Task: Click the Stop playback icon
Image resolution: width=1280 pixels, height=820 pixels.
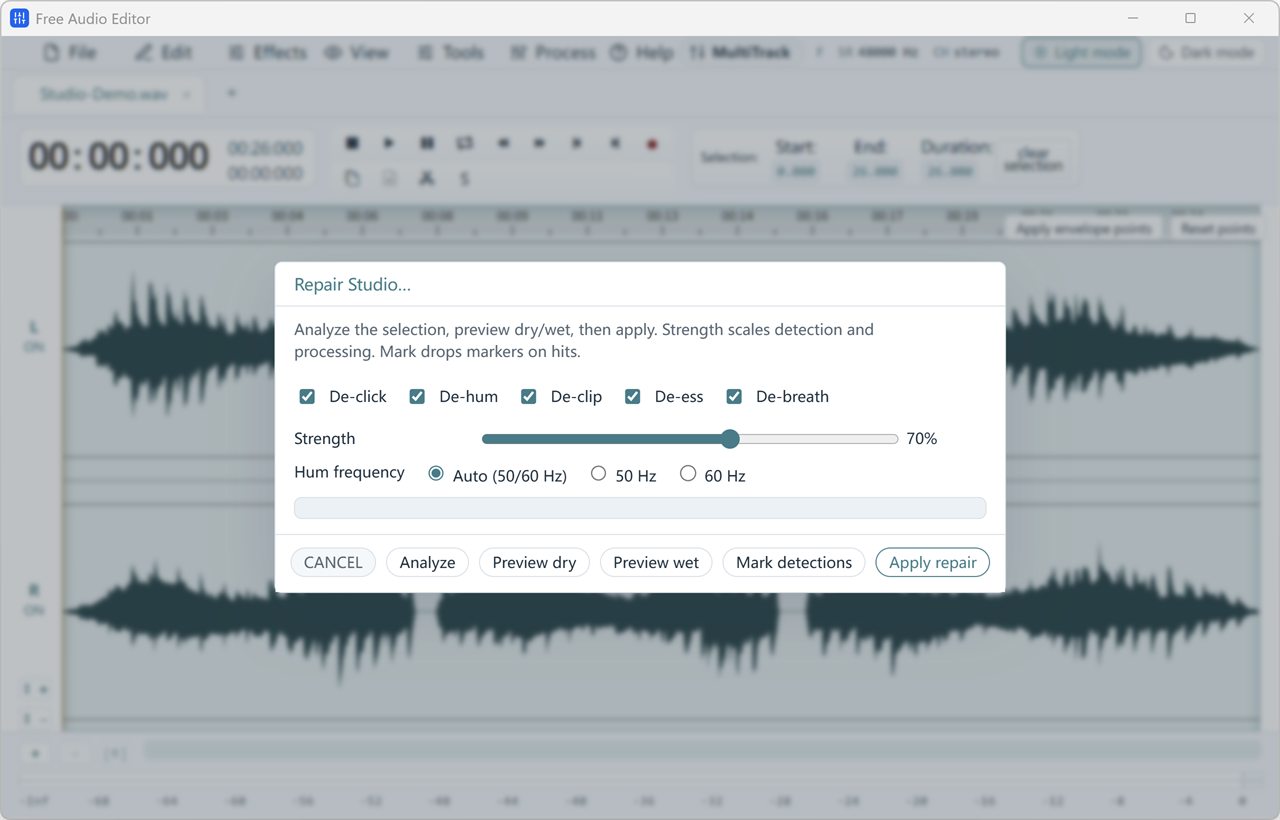Action: [352, 144]
